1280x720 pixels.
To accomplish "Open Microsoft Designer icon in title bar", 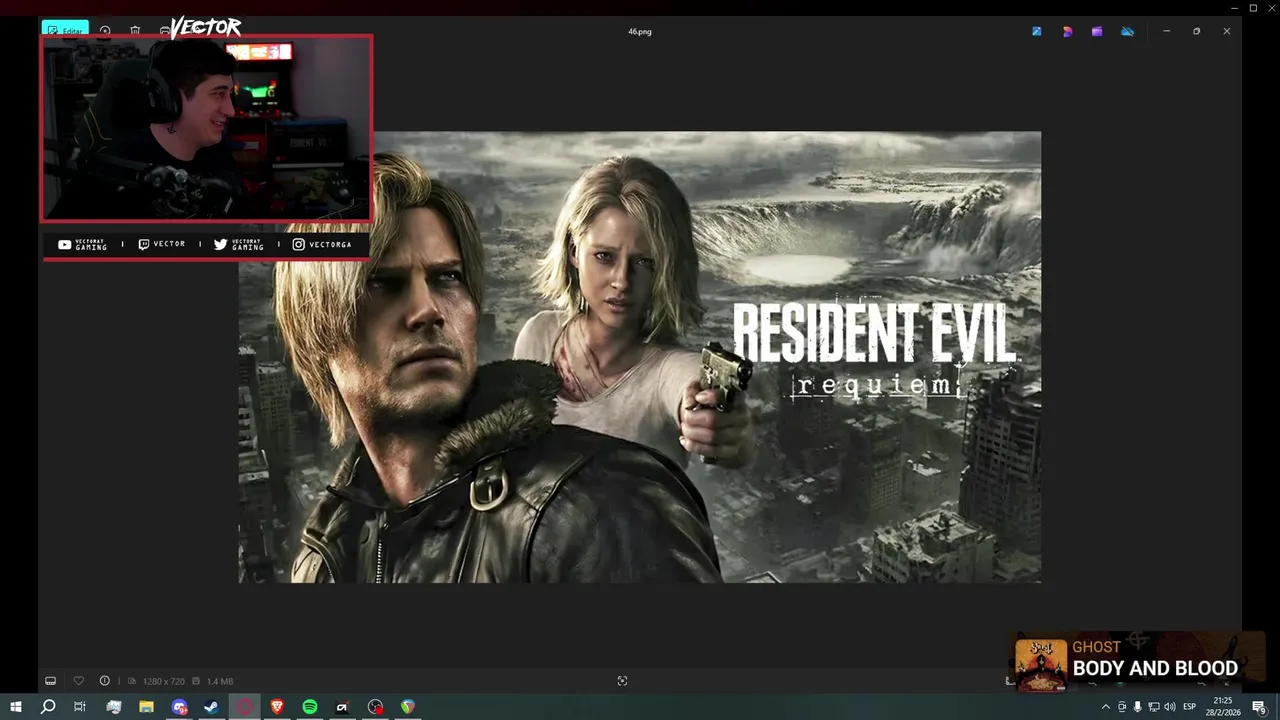I will click(x=1067, y=31).
